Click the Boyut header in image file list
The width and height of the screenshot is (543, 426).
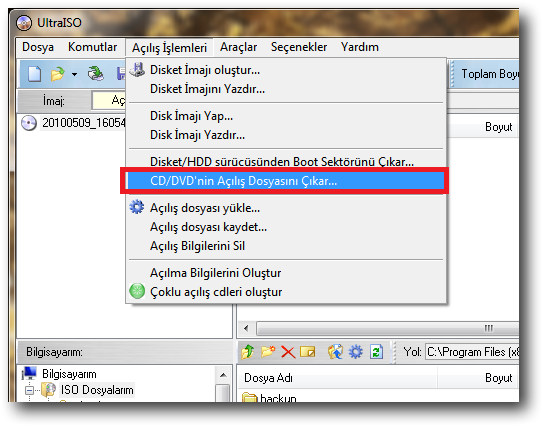[x=483, y=127]
